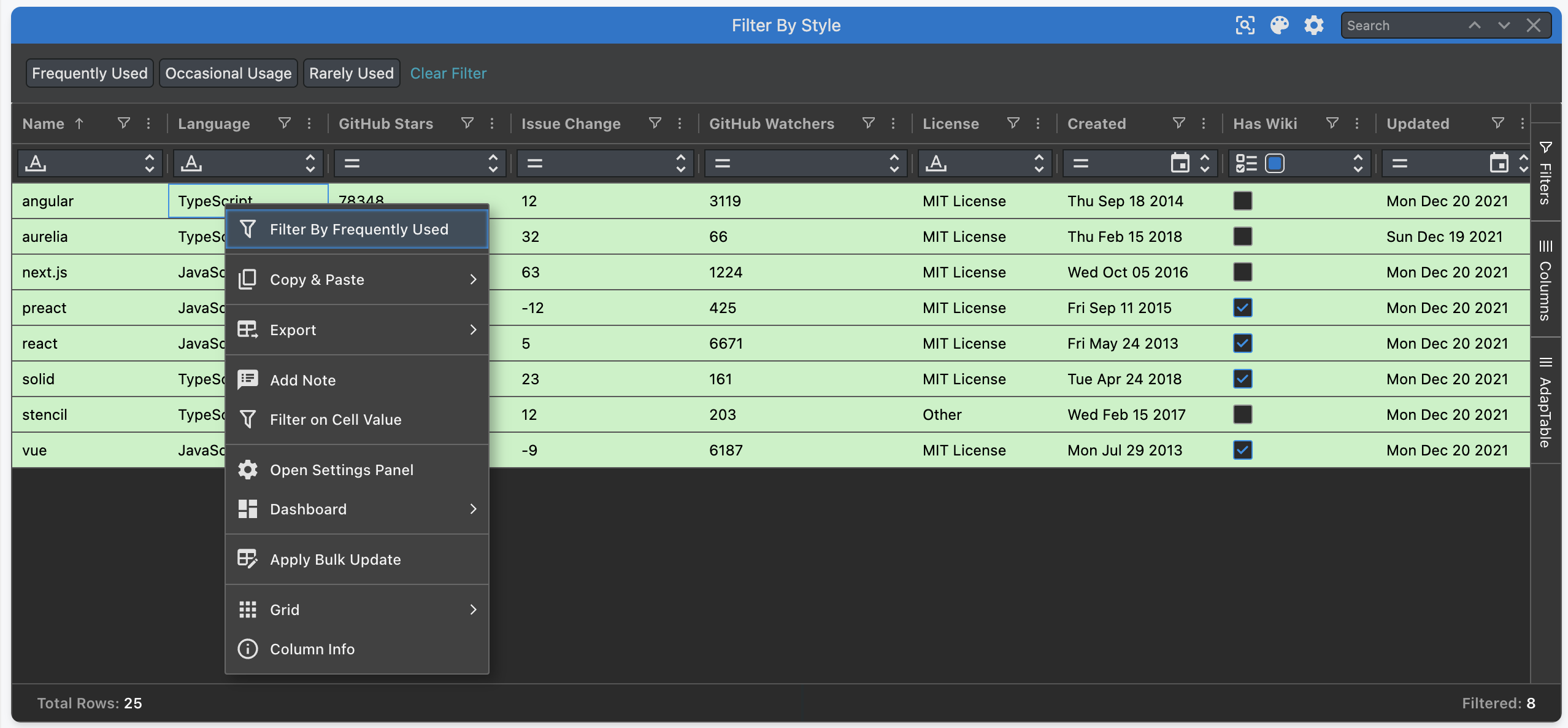Open the calendar picker in Created filter
Screen dimensions: 1568x728
pyautogui.click(x=1180, y=163)
